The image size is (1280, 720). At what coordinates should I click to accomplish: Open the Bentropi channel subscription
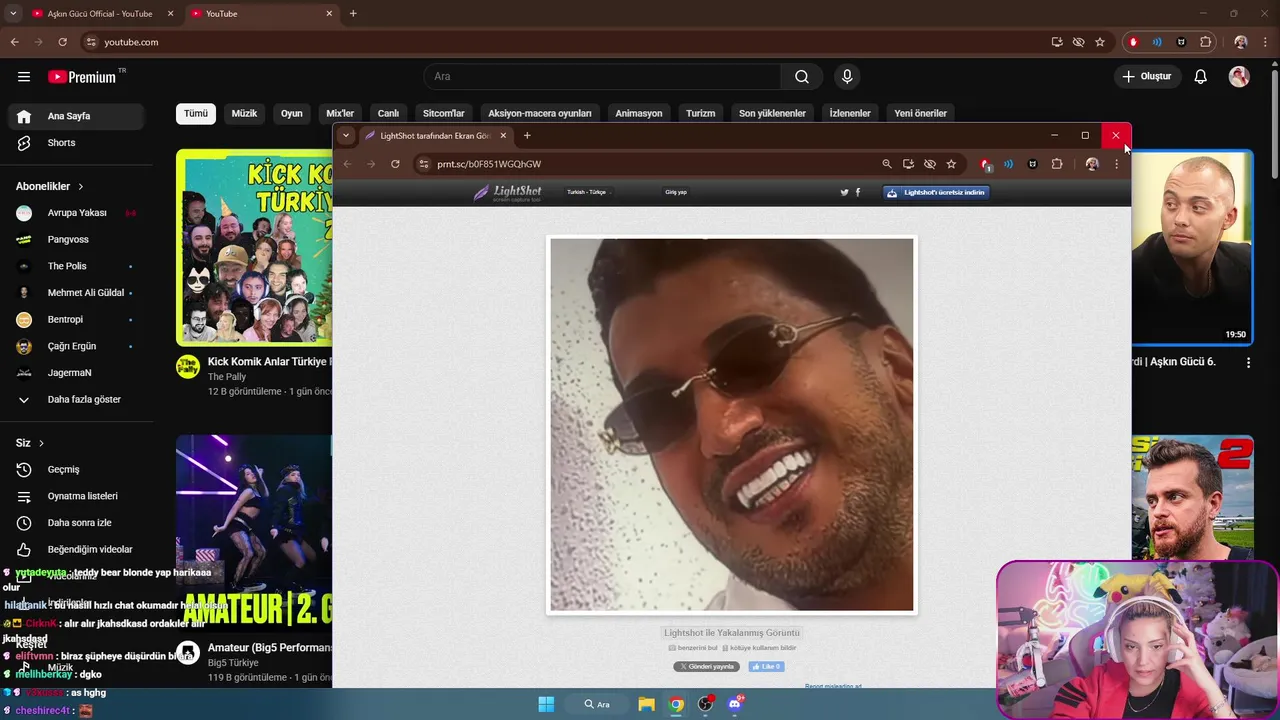(76, 320)
